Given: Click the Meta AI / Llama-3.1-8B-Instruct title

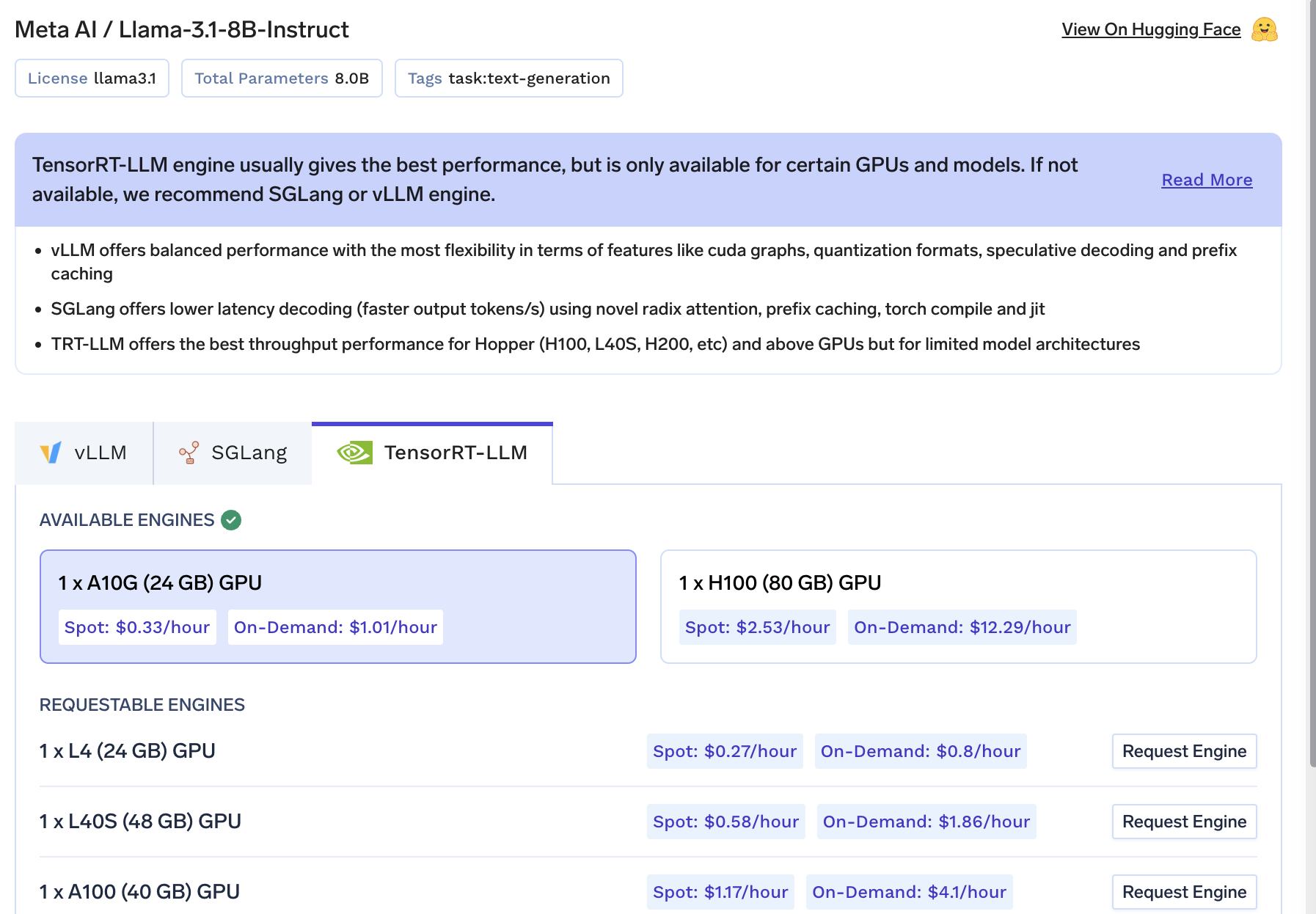Looking at the screenshot, I should pyautogui.click(x=182, y=29).
